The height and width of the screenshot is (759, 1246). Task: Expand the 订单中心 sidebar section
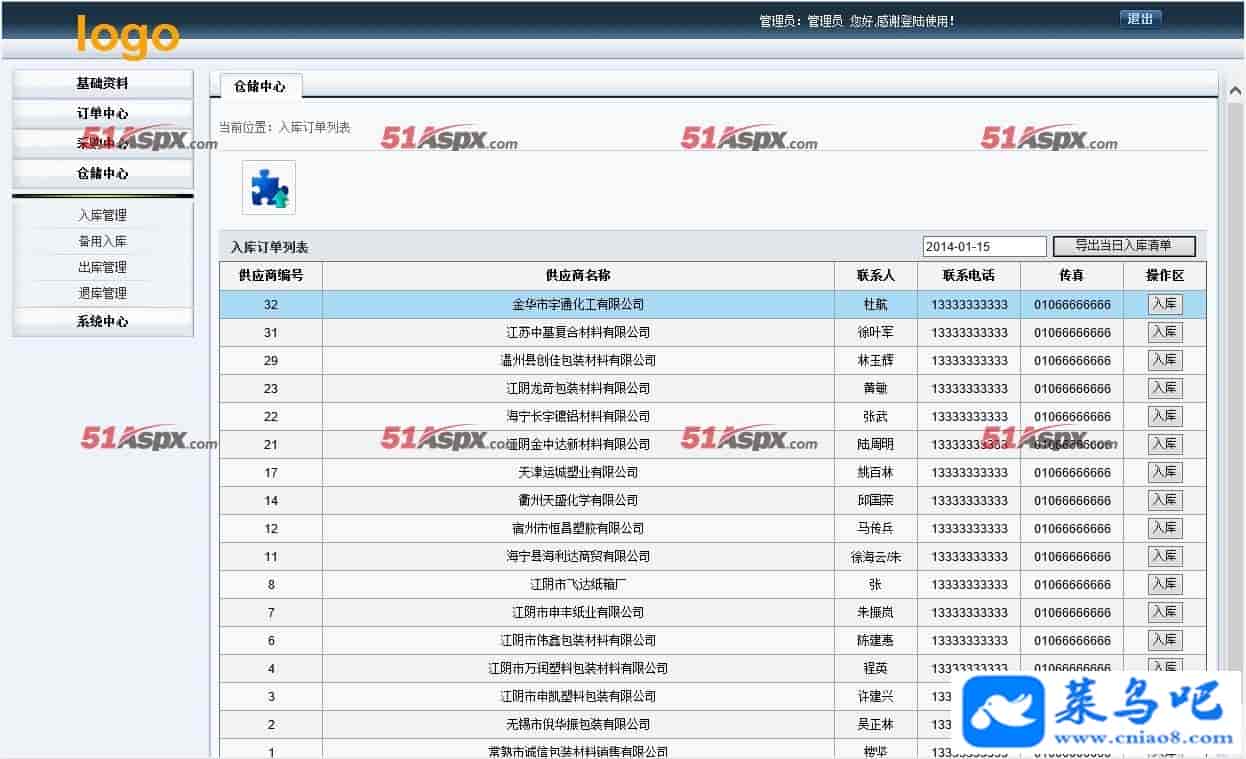tap(102, 114)
